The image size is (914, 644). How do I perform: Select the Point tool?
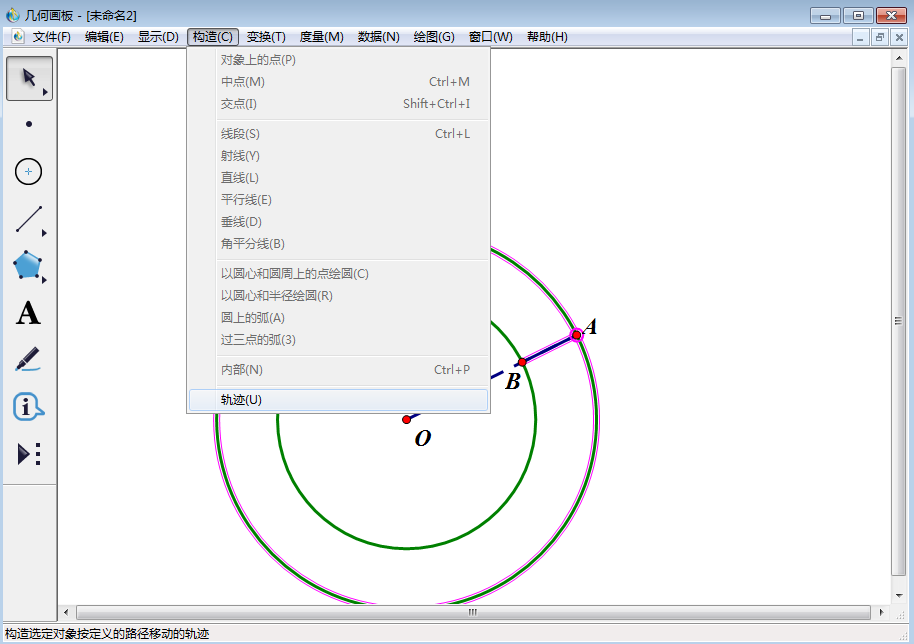click(x=29, y=124)
